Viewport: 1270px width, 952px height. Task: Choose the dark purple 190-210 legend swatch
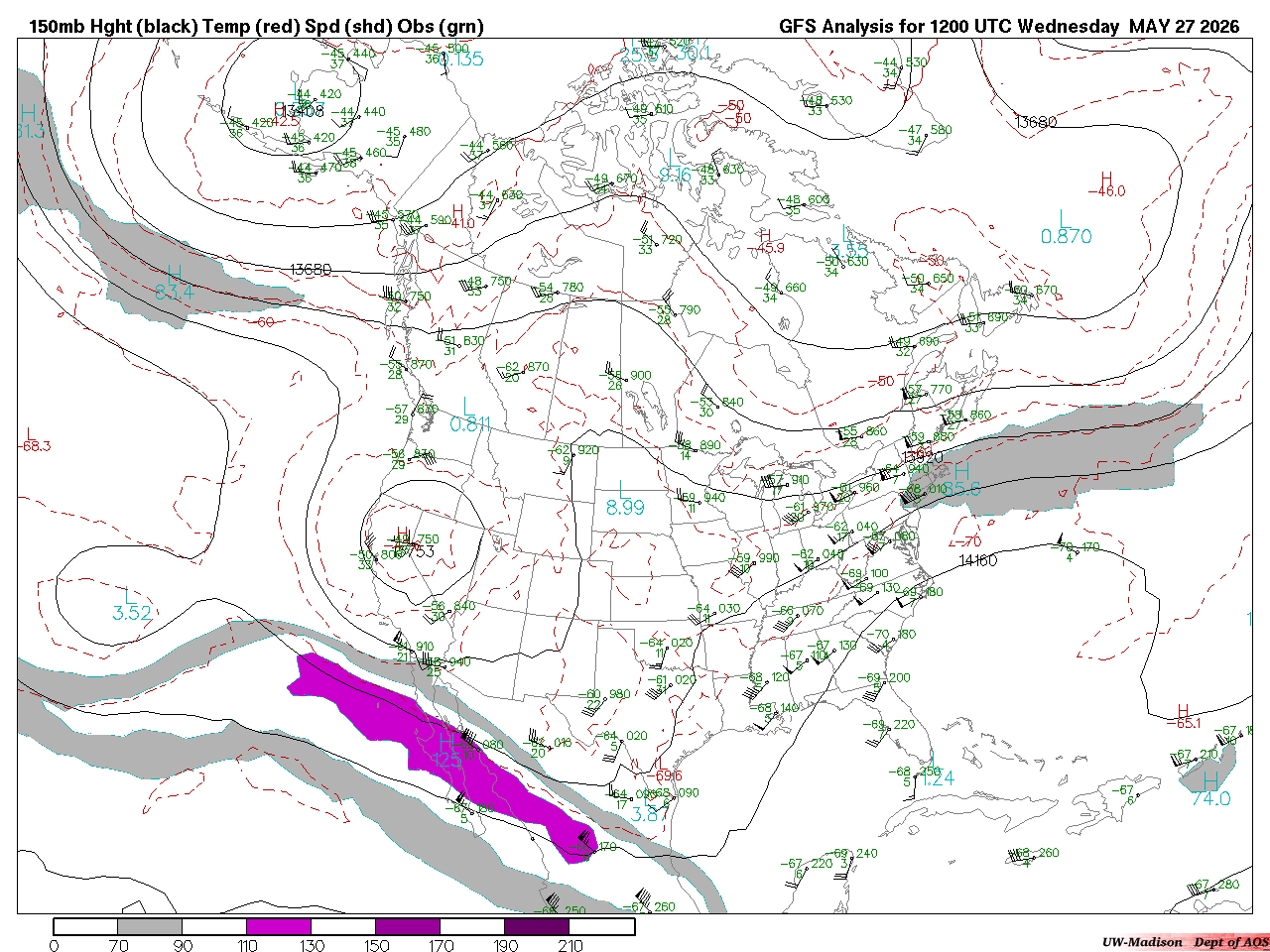point(537,926)
